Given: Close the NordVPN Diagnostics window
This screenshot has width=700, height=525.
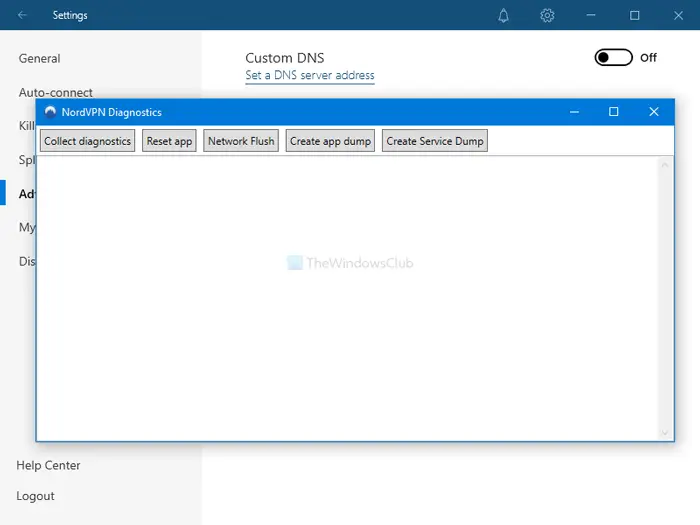Looking at the screenshot, I should 654,112.
